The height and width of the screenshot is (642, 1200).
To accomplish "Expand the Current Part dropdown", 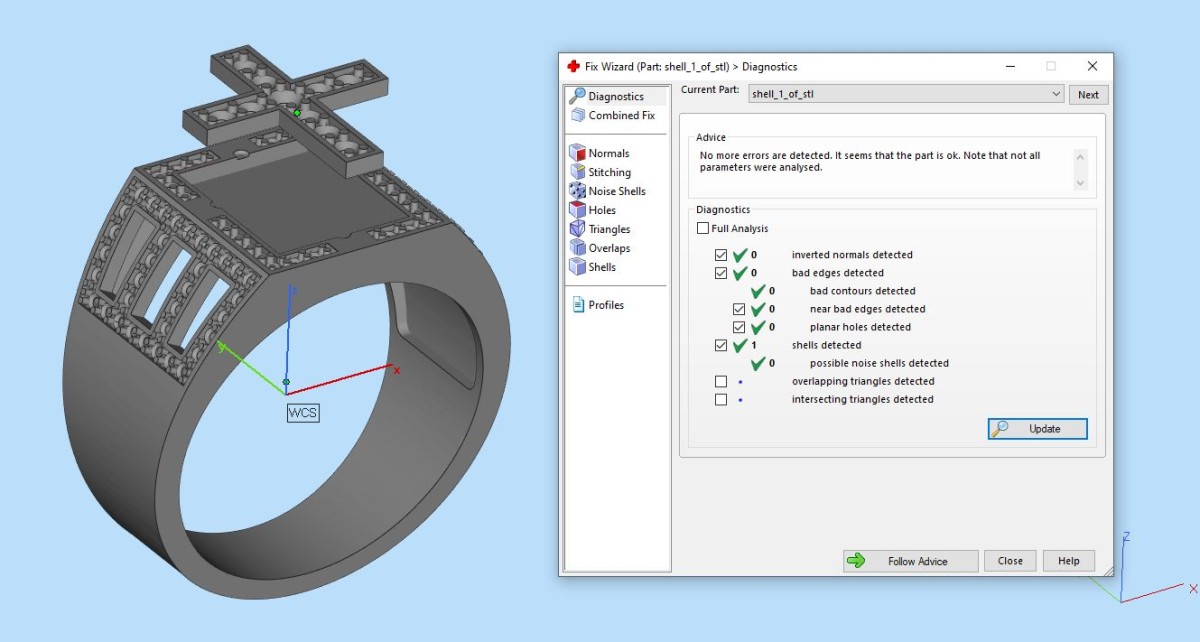I will [x=1056, y=94].
